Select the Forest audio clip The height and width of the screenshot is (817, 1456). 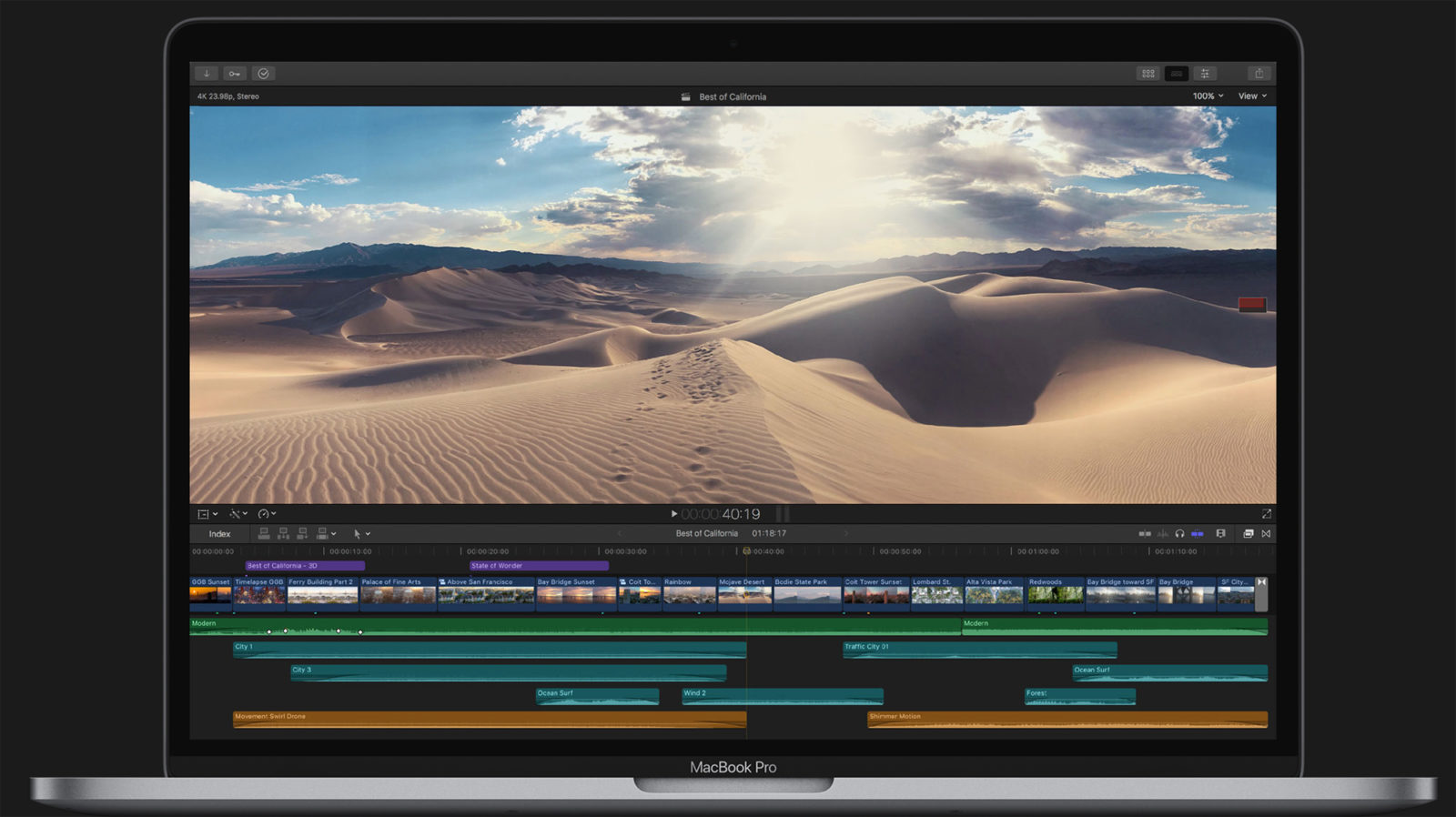1080,696
